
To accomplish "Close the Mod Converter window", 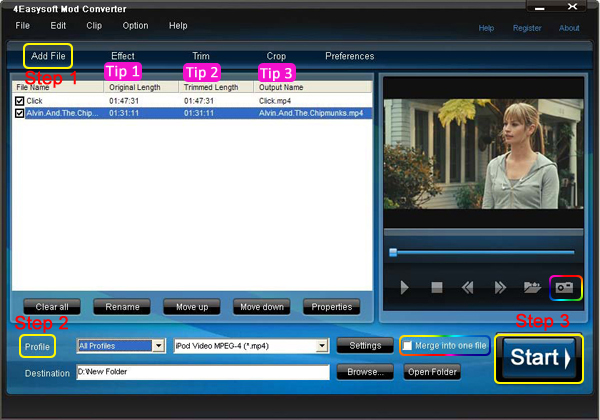I will pyautogui.click(x=572, y=7).
